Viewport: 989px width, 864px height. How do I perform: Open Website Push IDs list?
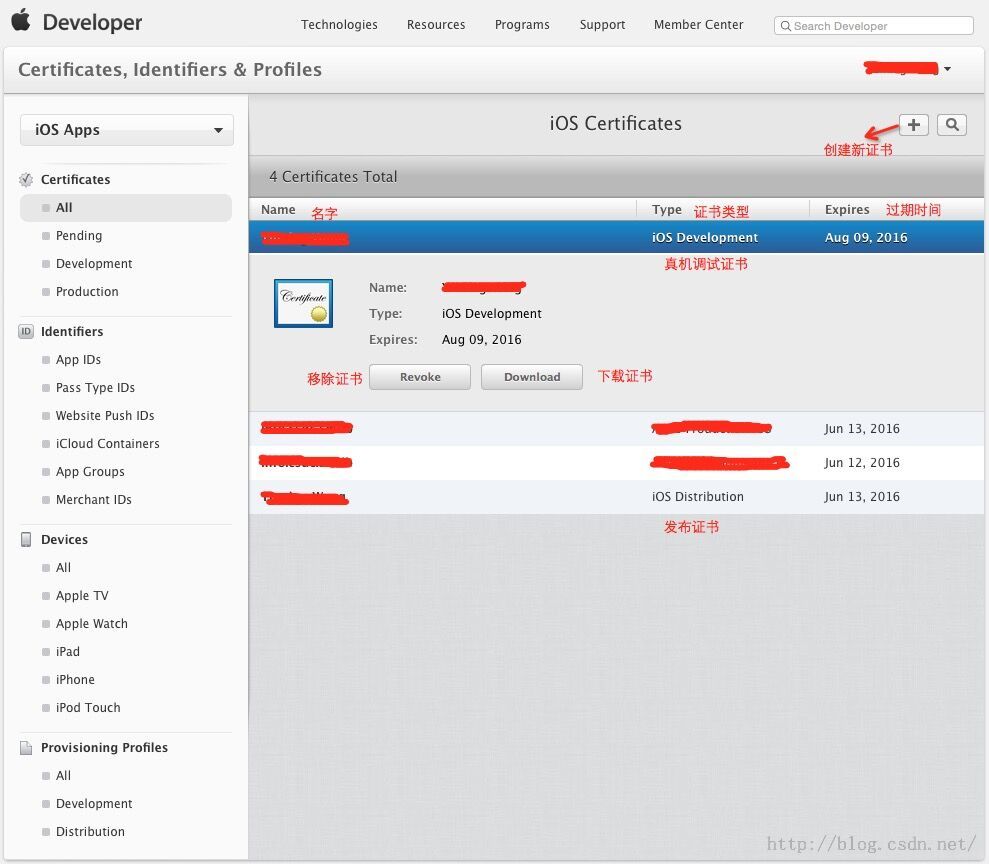click(105, 416)
